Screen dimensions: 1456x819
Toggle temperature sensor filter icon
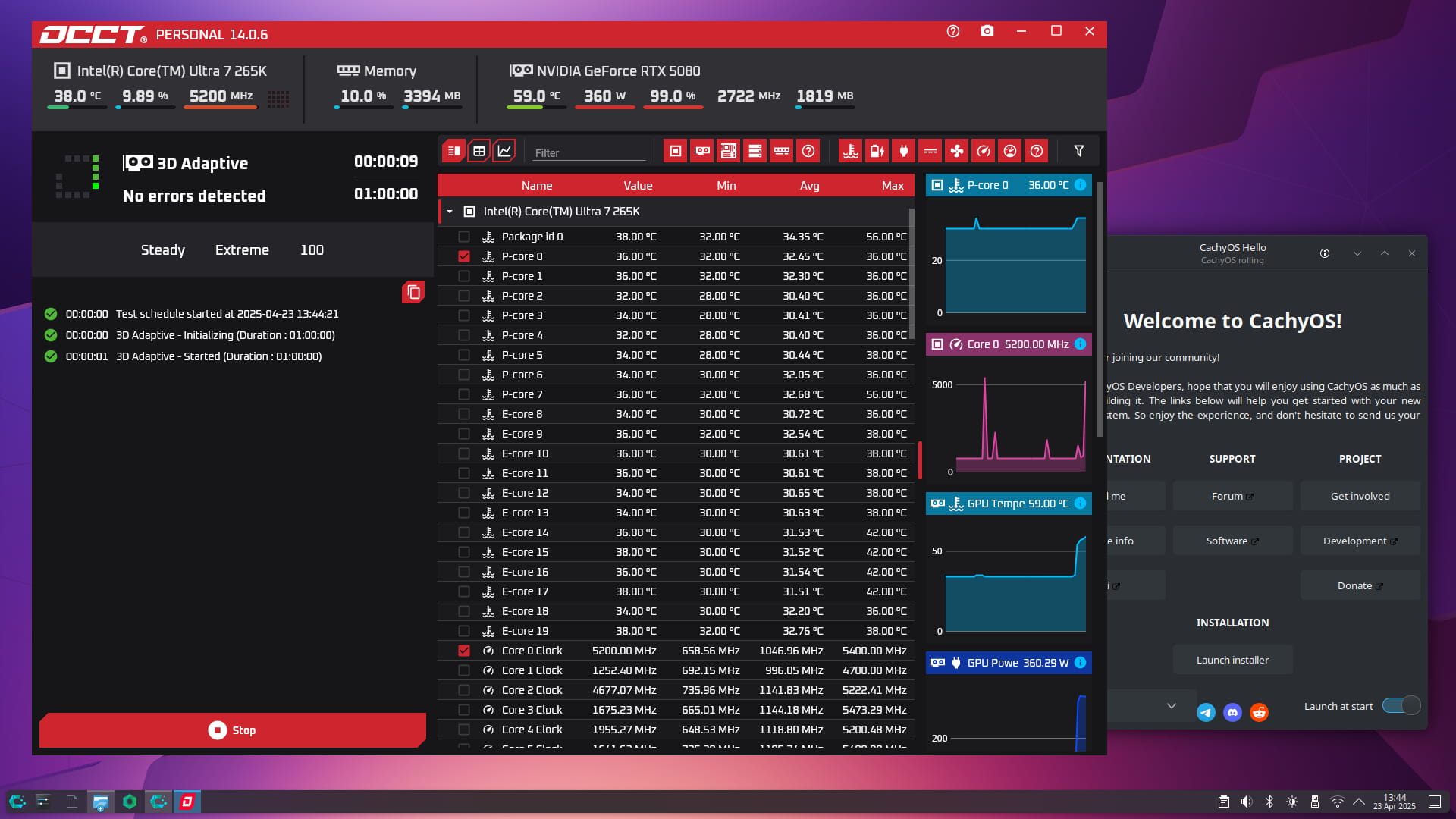(x=851, y=151)
